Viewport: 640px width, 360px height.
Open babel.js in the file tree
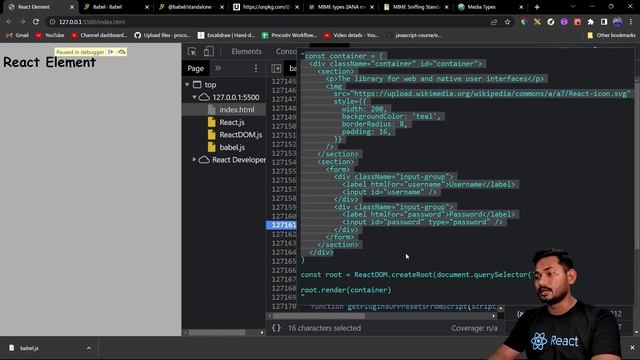pos(232,147)
